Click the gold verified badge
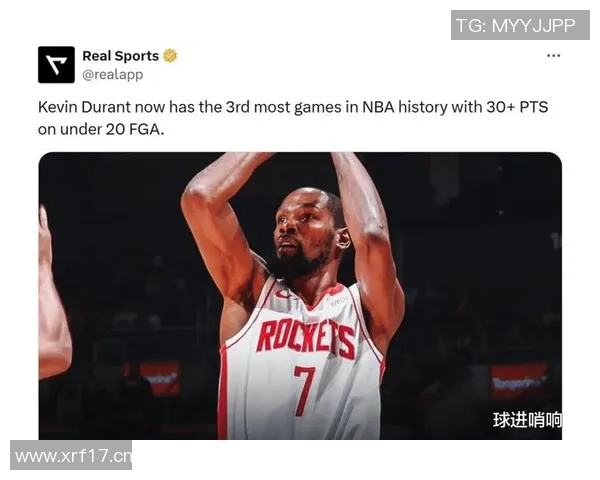The height and width of the screenshot is (480, 600). pyautogui.click(x=170, y=56)
